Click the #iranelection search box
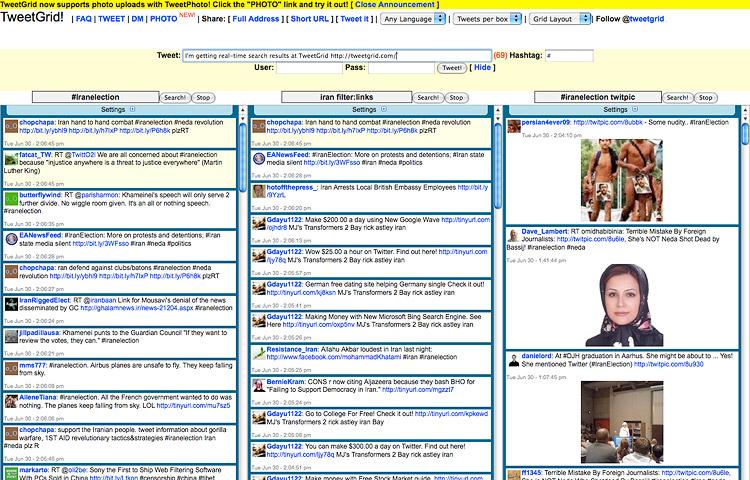The image size is (750, 480). [95, 97]
